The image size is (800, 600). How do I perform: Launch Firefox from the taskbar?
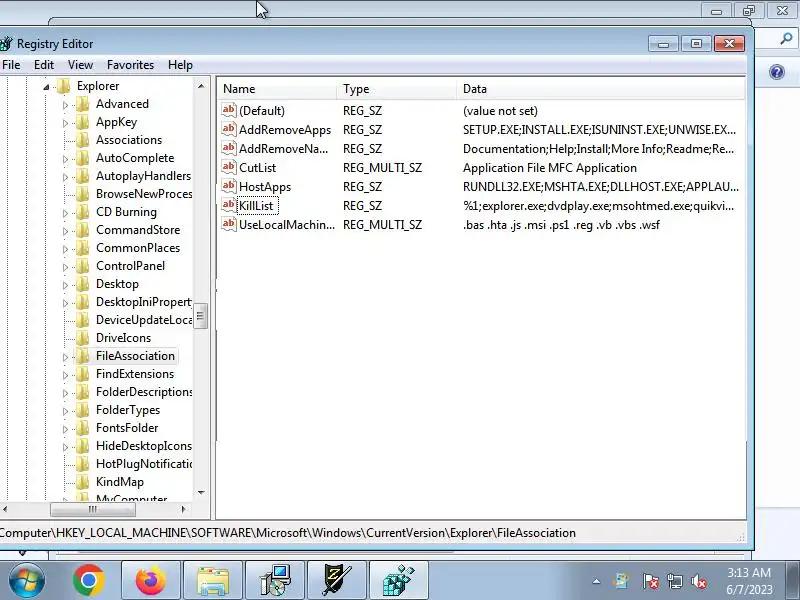pyautogui.click(x=151, y=581)
